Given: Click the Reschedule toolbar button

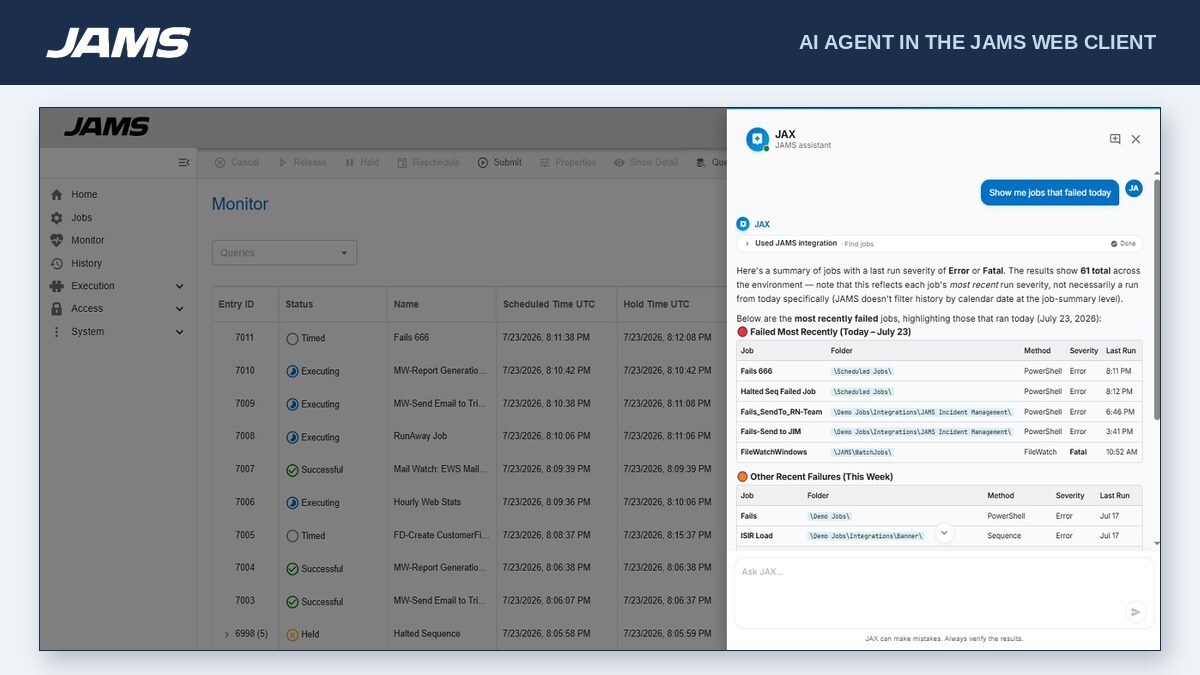Looking at the screenshot, I should click(428, 162).
